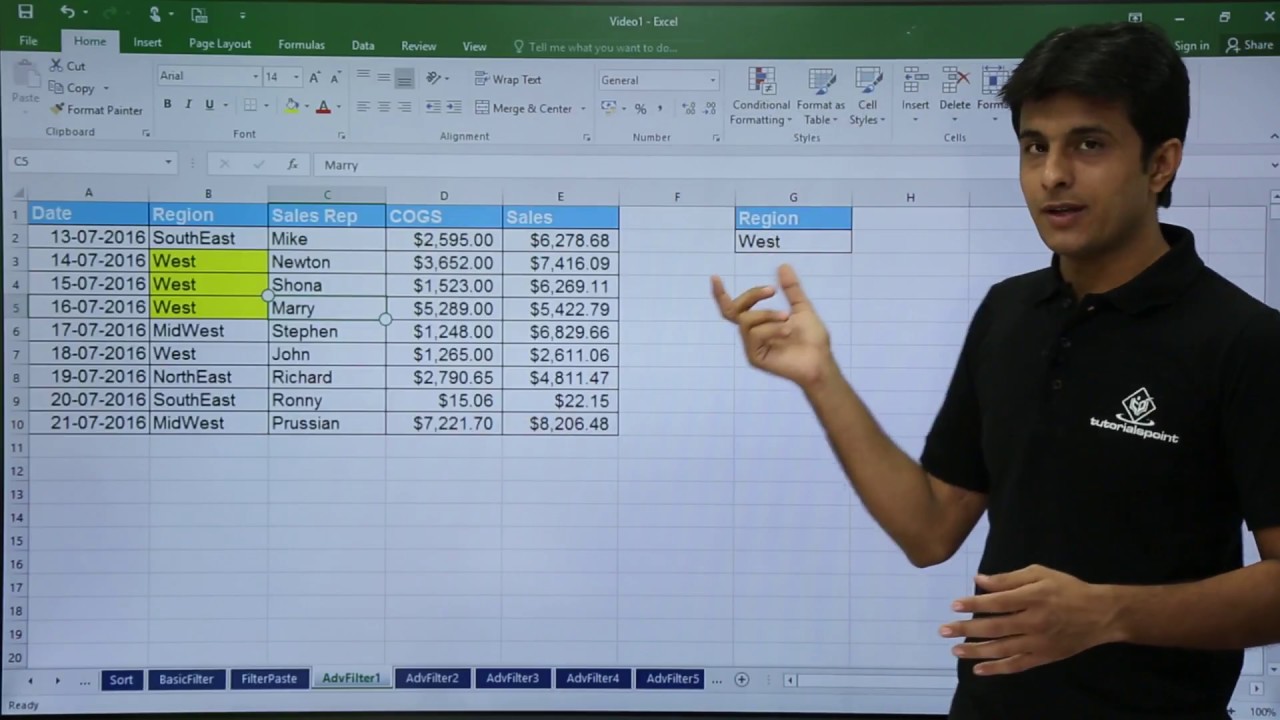Image resolution: width=1280 pixels, height=720 pixels.
Task: Save the workbook from quick access toolbar
Action: tap(25, 12)
